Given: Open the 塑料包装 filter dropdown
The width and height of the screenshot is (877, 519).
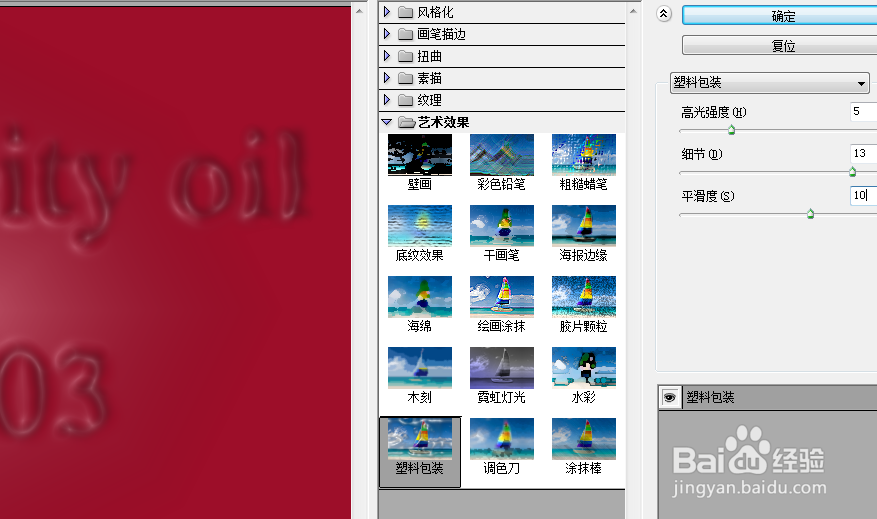Looking at the screenshot, I should 770,83.
